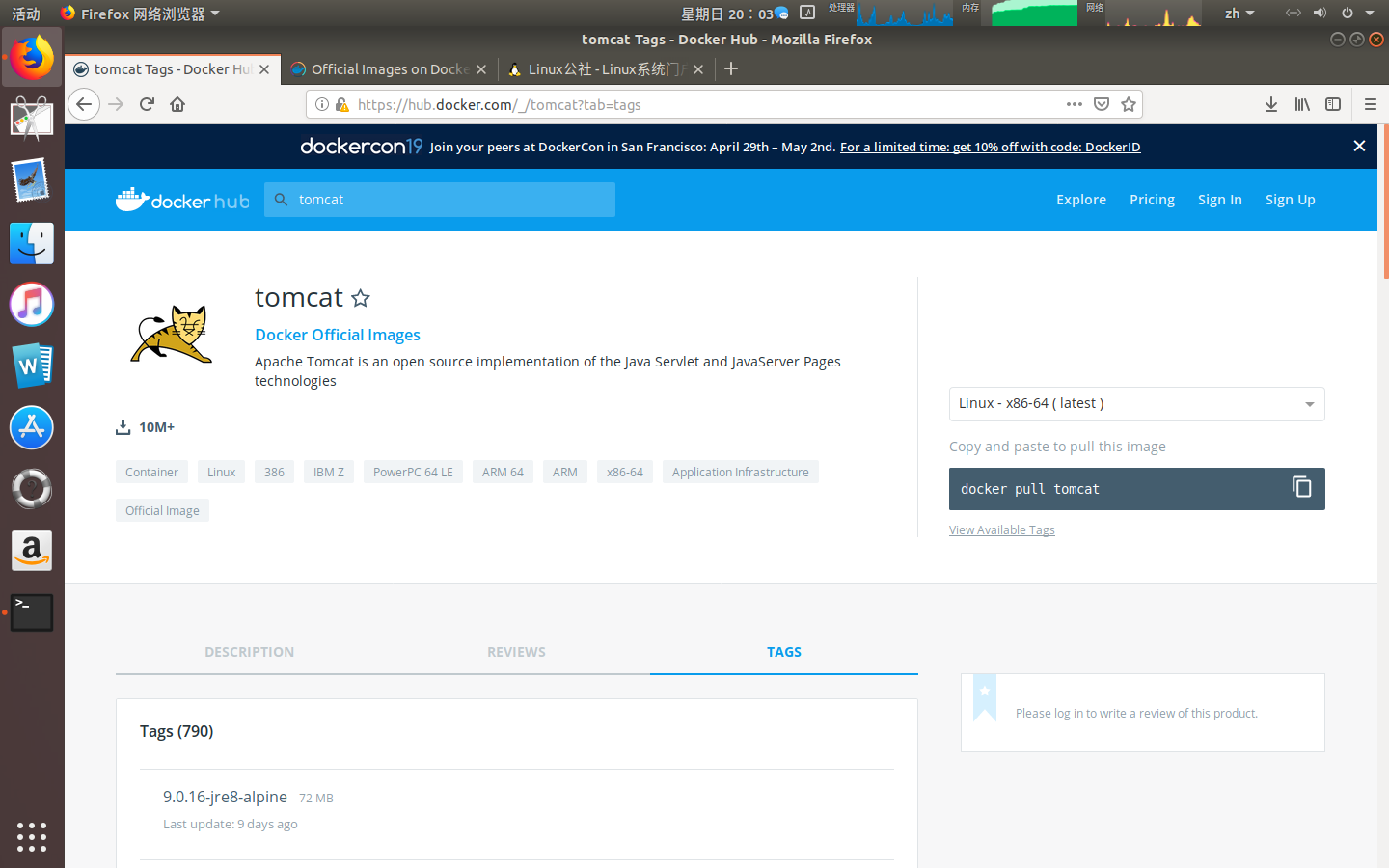This screenshot has height=868, width=1389.
Task: Close the Official Images browser tab
Action: [481, 69]
